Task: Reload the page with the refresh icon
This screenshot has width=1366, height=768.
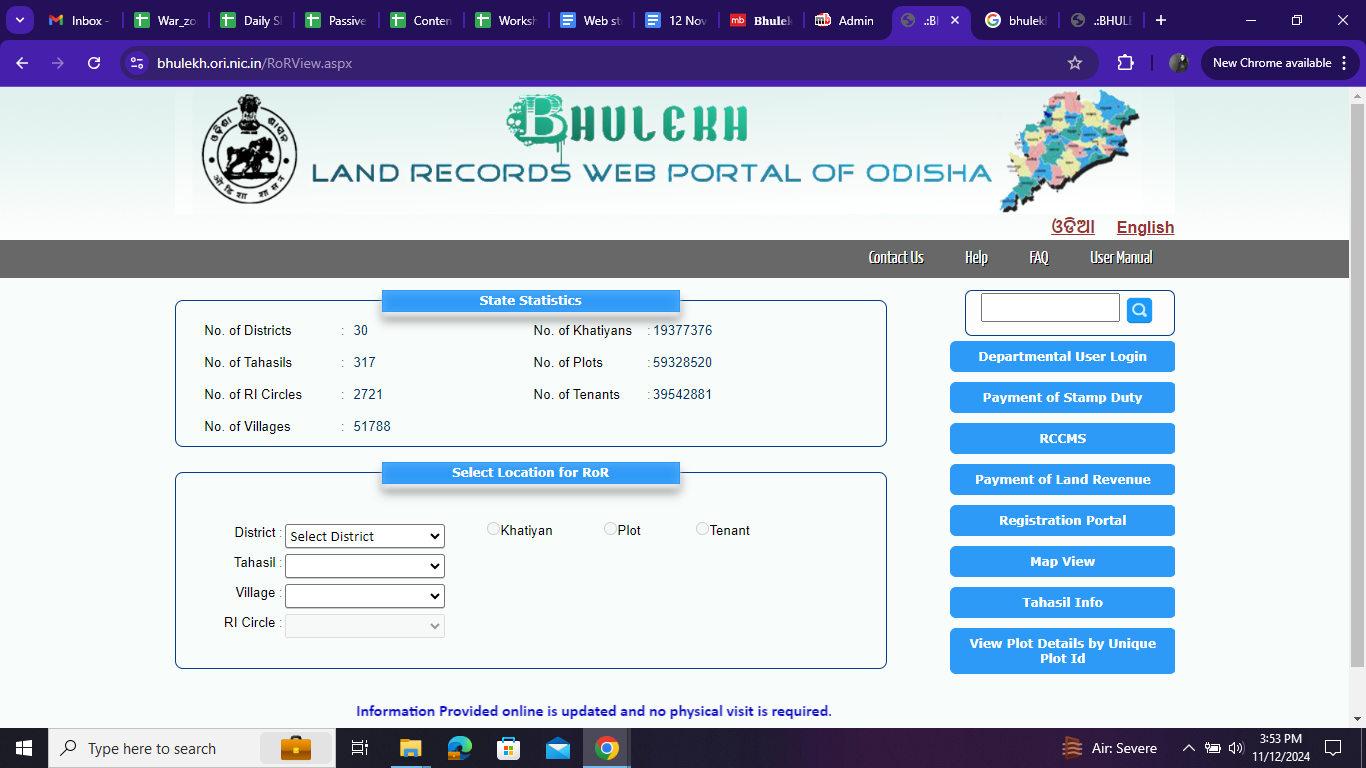Action: pyautogui.click(x=94, y=63)
